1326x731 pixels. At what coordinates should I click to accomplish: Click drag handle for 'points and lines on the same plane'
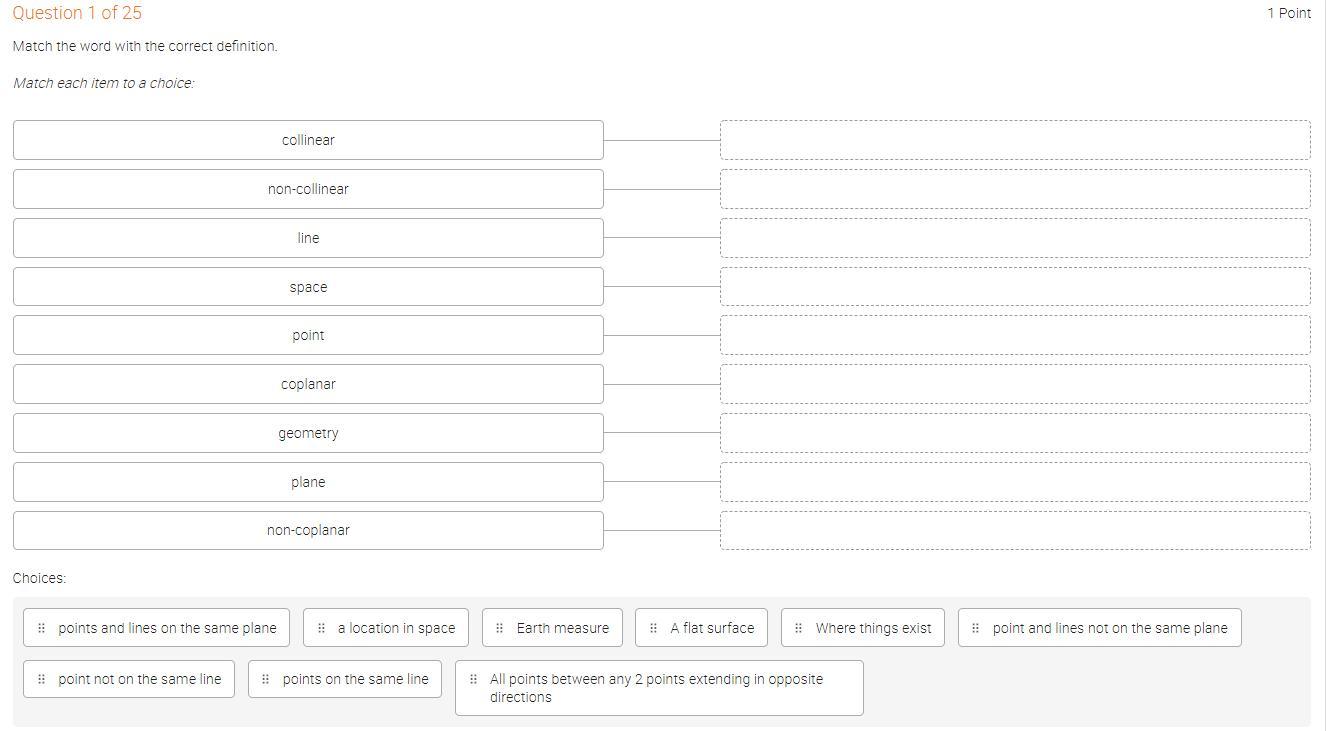[41, 628]
